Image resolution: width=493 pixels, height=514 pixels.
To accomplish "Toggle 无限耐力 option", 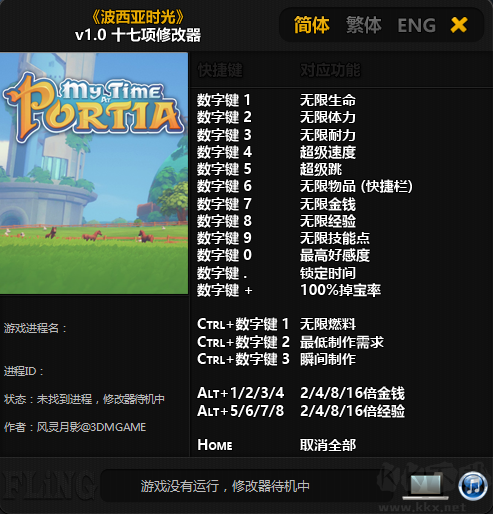I will pos(328,135).
